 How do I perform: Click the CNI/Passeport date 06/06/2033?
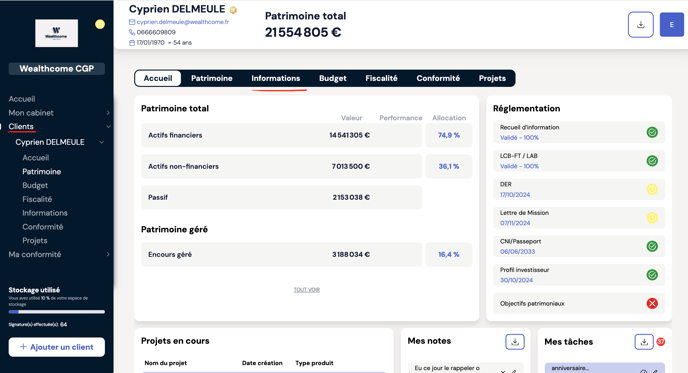click(518, 252)
